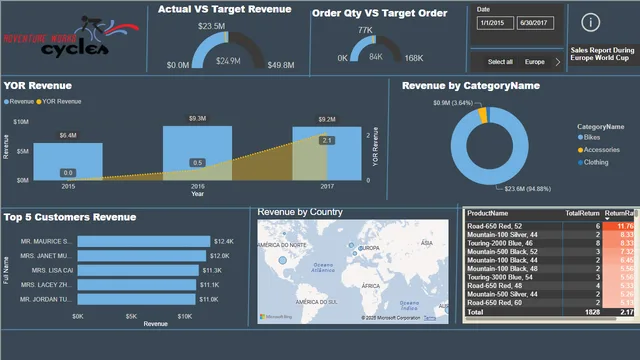640x360 pixels.
Task: Click the ReturnRate column header
Action: (619, 213)
